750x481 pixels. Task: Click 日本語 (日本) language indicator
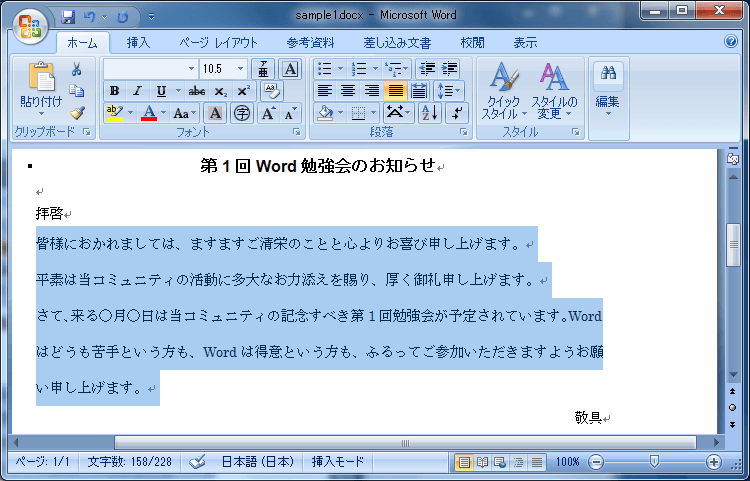click(x=257, y=462)
